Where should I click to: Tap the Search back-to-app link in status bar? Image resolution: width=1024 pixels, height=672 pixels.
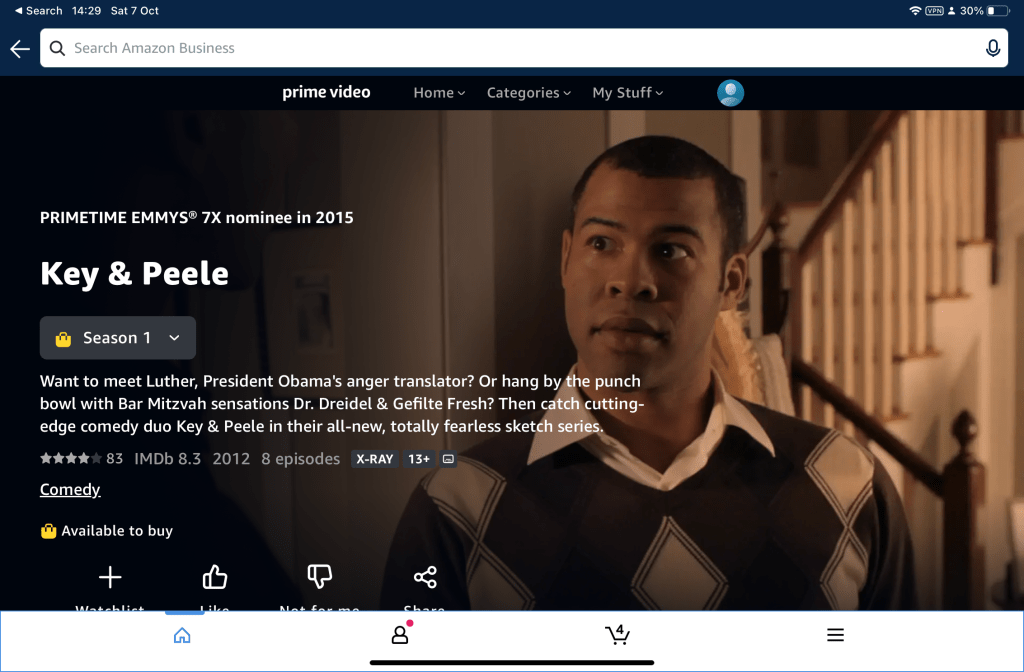tap(39, 10)
